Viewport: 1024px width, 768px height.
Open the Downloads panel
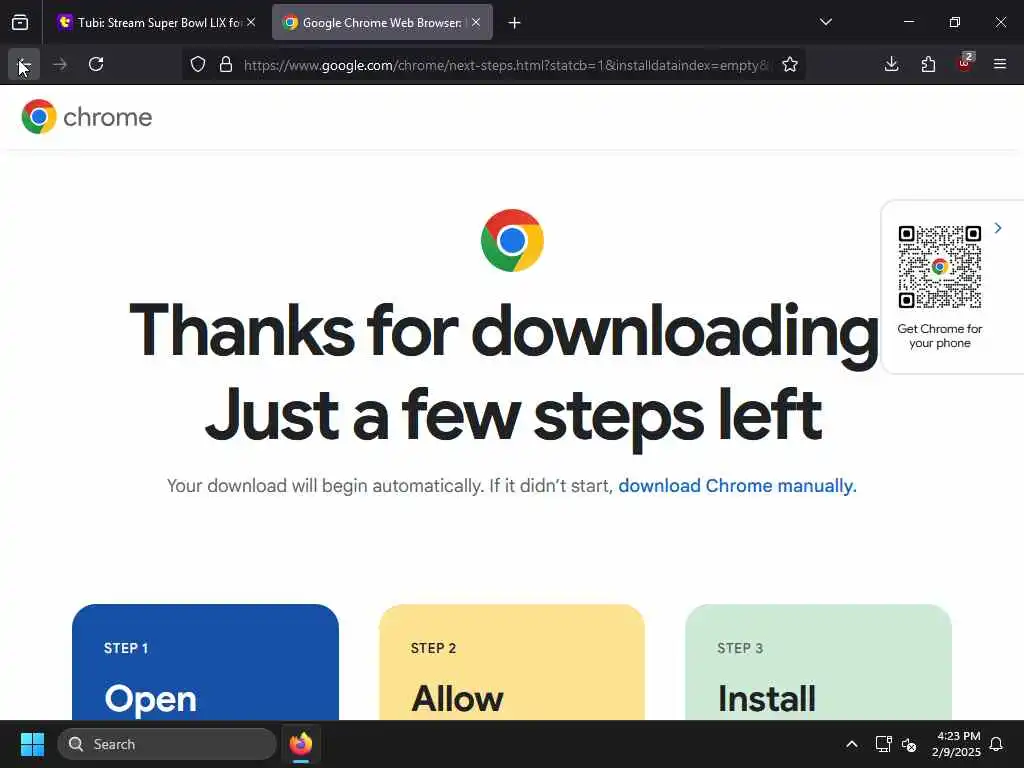[x=891, y=64]
